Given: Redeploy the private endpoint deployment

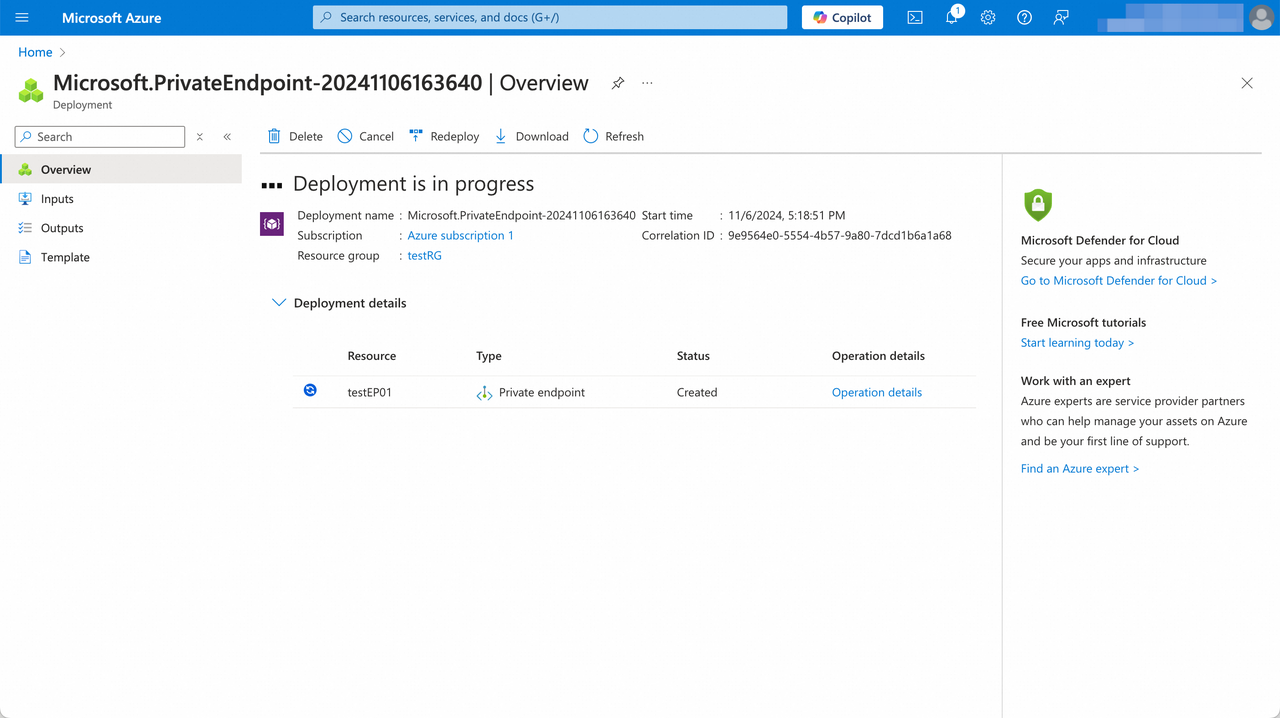Looking at the screenshot, I should point(443,136).
